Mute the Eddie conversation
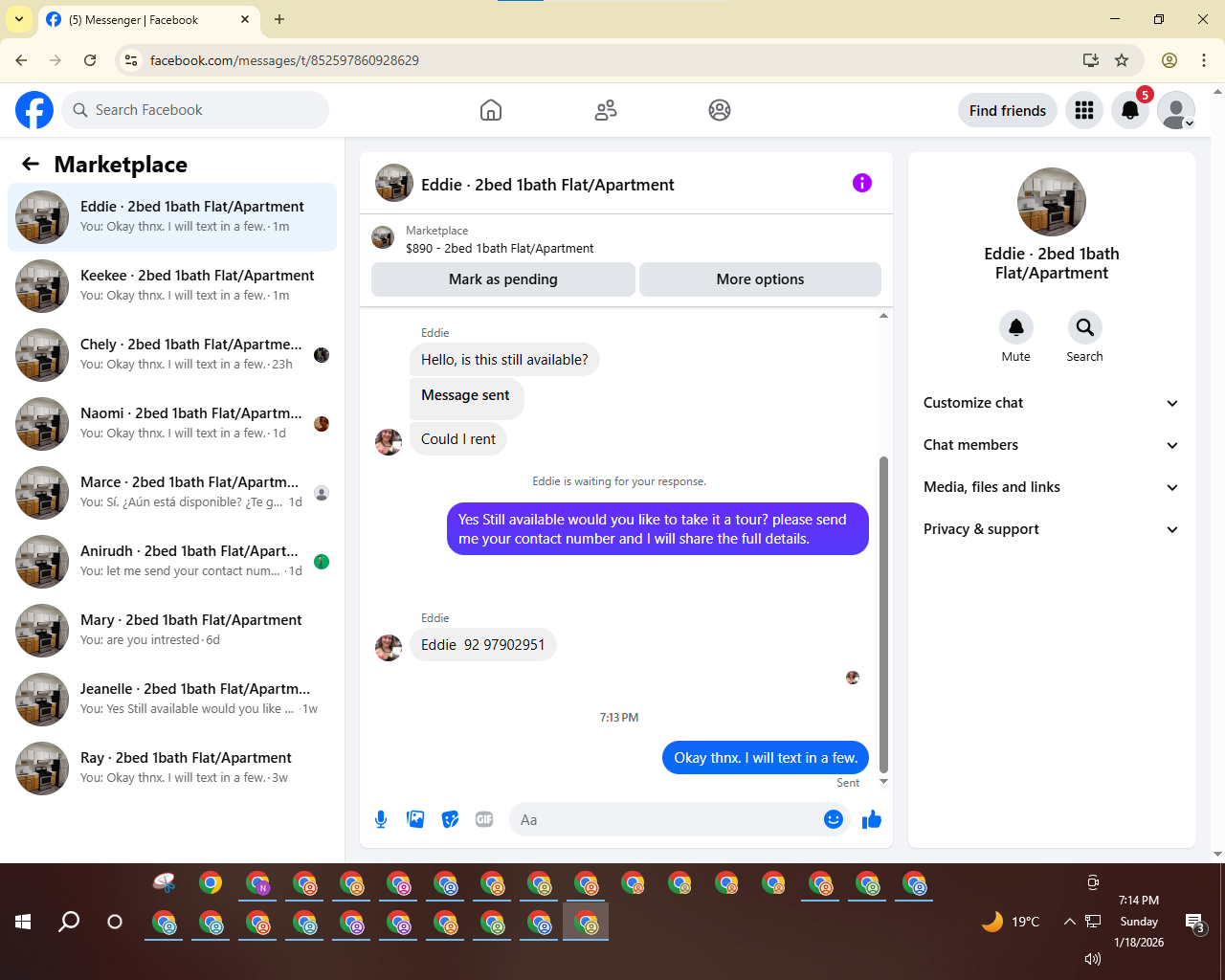This screenshot has height=980, width=1225. 1016,327
